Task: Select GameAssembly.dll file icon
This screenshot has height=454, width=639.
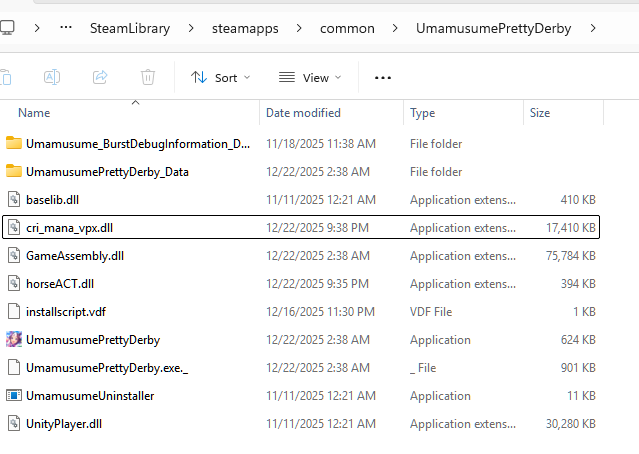Action: click(14, 256)
